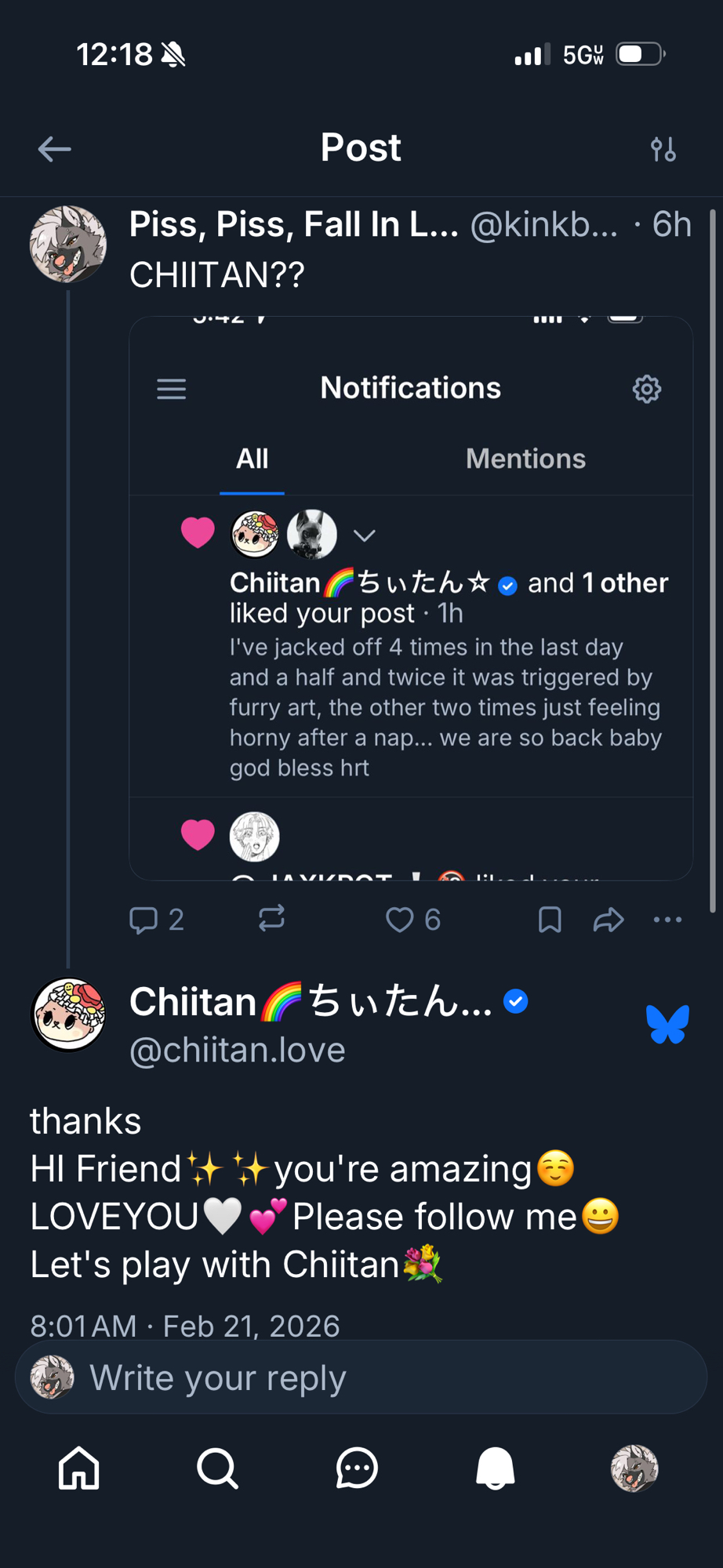Open thread view settings icon

[663, 149]
